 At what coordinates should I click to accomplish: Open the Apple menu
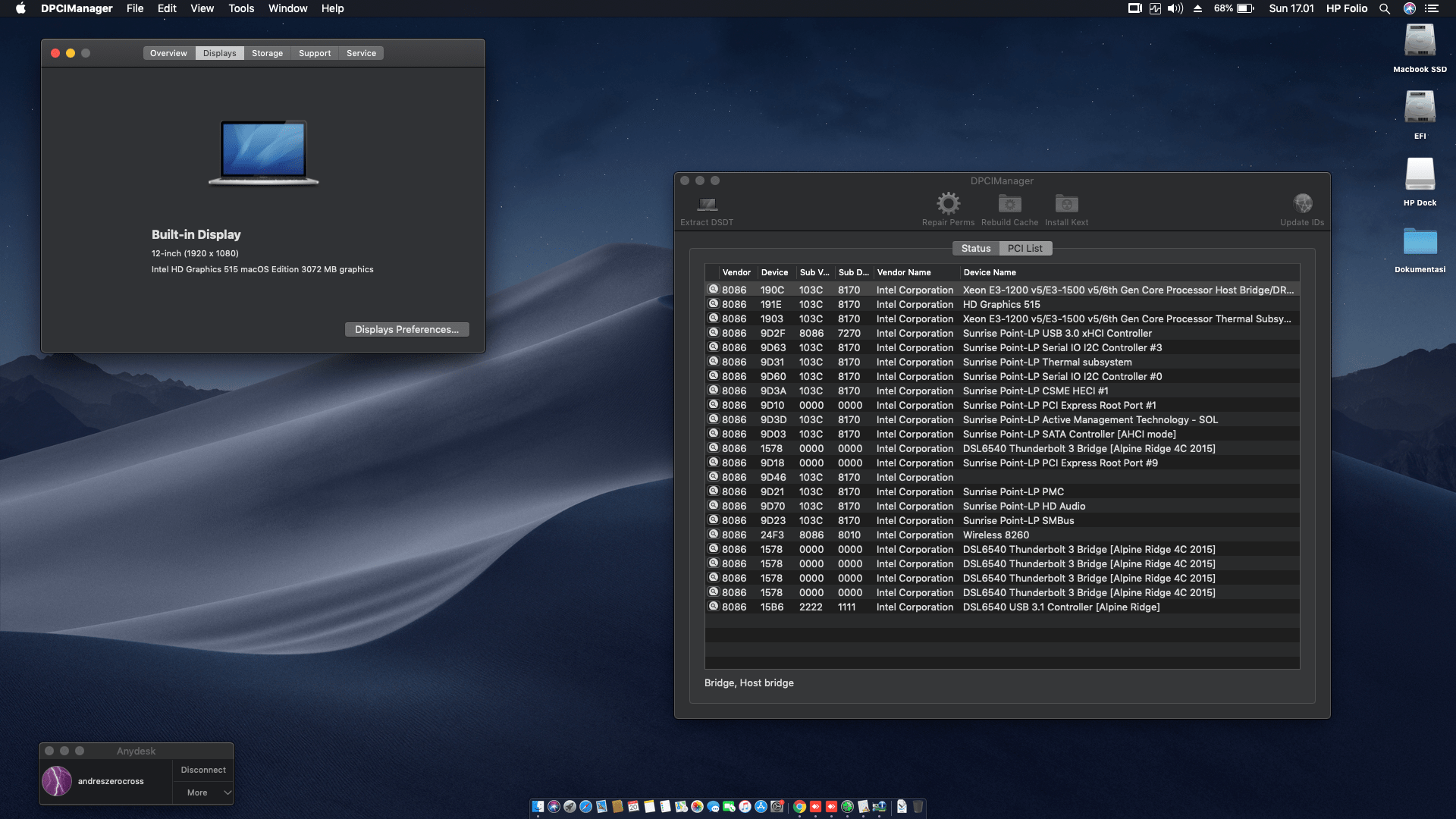click(x=20, y=8)
